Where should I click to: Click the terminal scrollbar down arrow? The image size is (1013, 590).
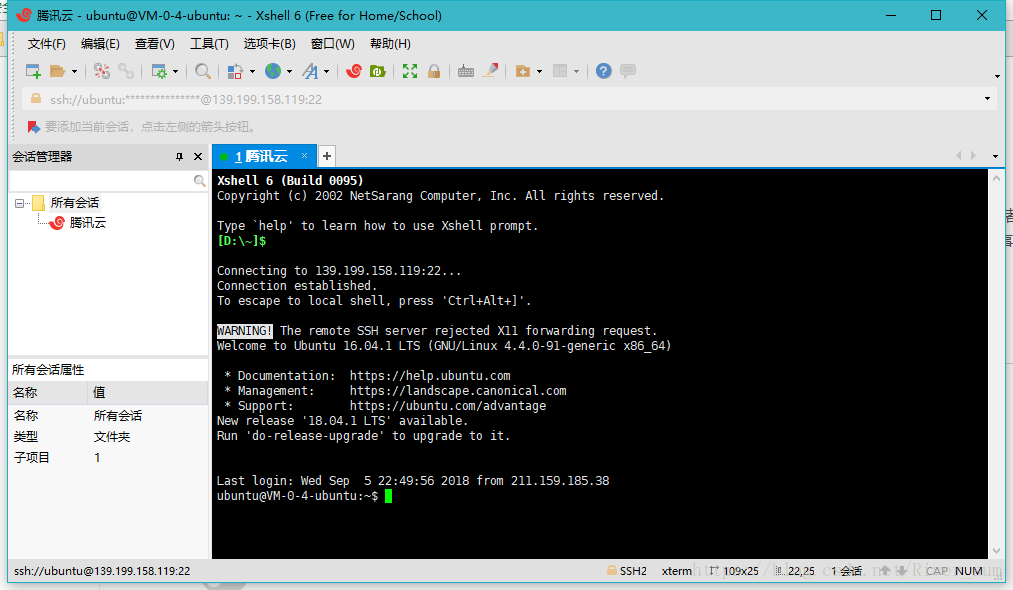[x=996, y=551]
